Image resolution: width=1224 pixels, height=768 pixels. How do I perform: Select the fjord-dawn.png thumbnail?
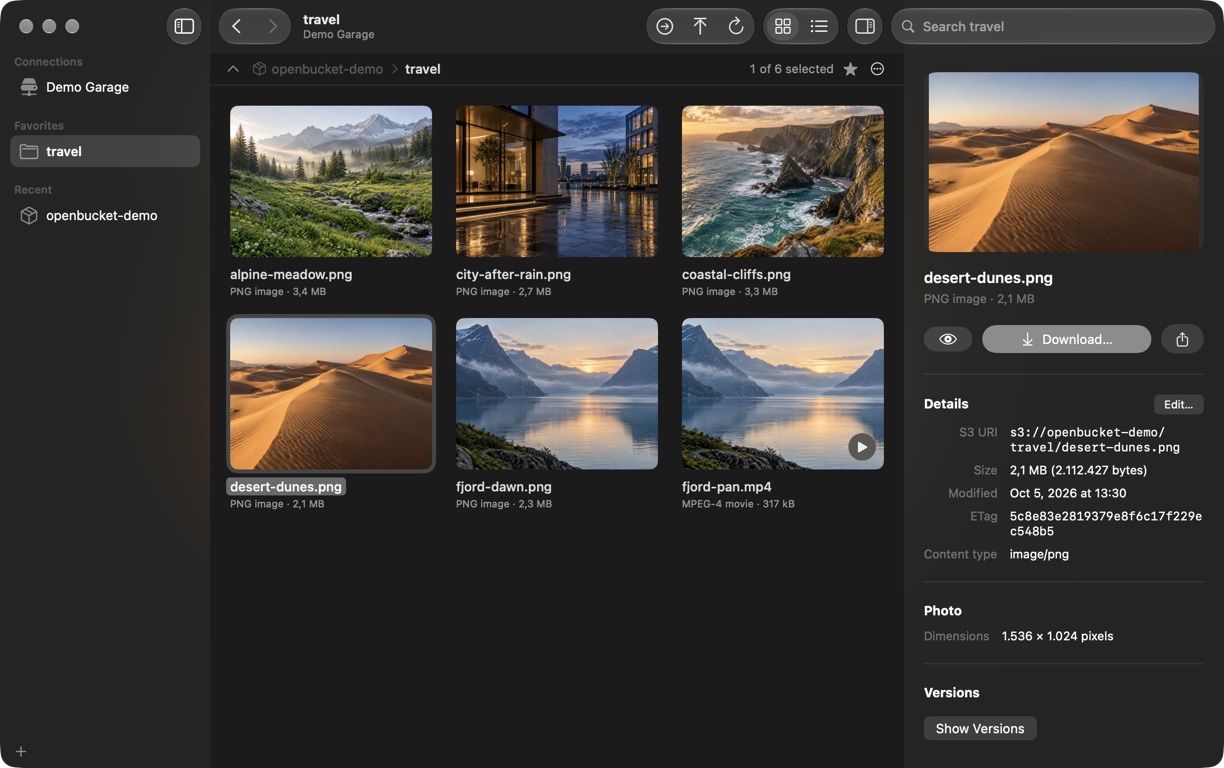pos(557,393)
